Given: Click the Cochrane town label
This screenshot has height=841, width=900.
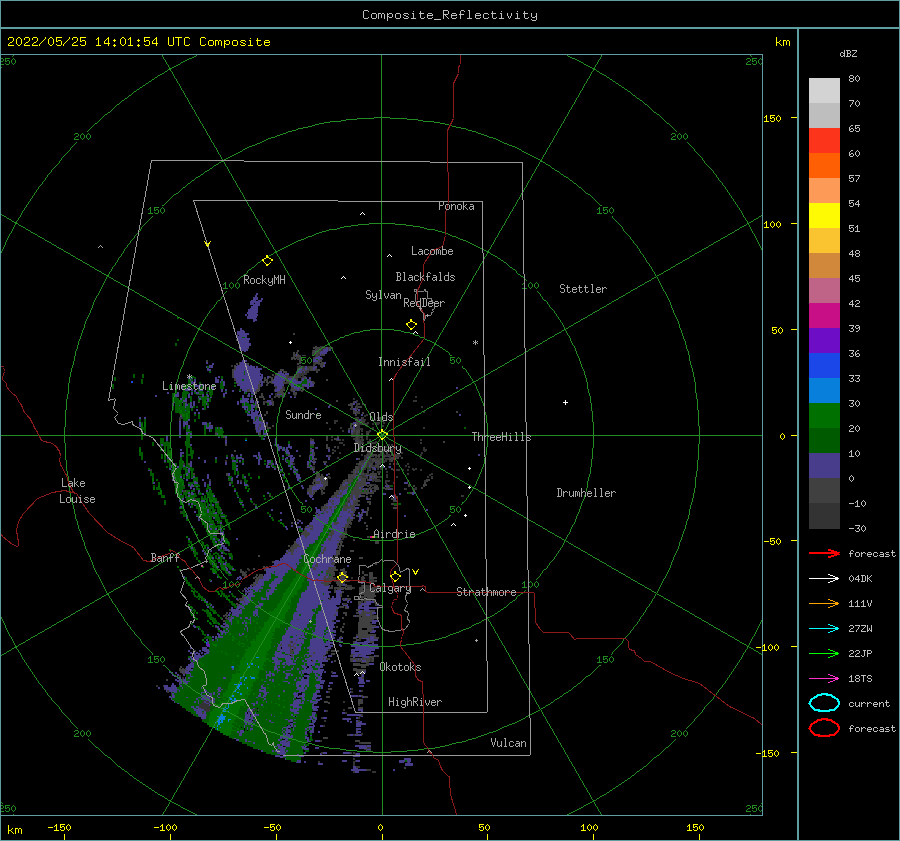Looking at the screenshot, I should click(x=327, y=559).
